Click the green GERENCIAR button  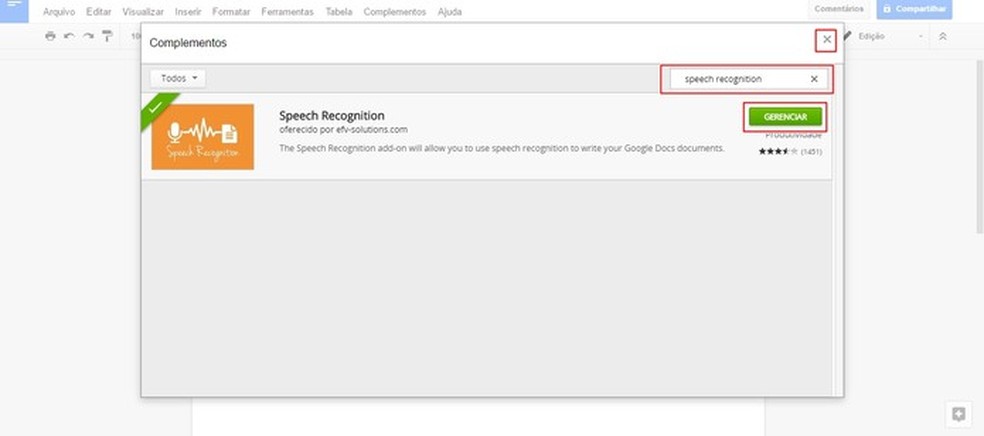785,117
